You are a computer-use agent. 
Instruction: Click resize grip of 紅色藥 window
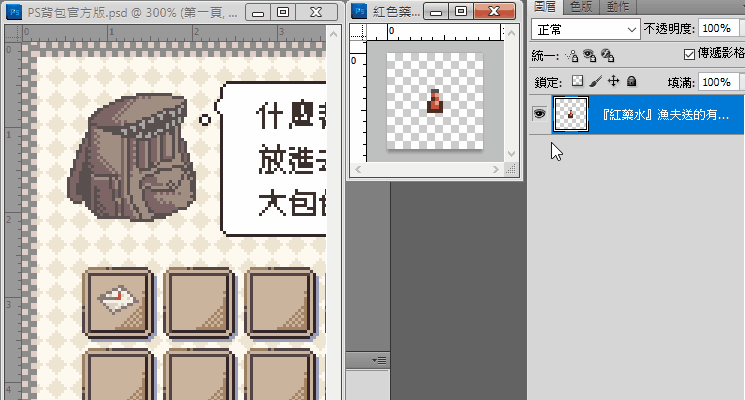pyautogui.click(x=511, y=169)
